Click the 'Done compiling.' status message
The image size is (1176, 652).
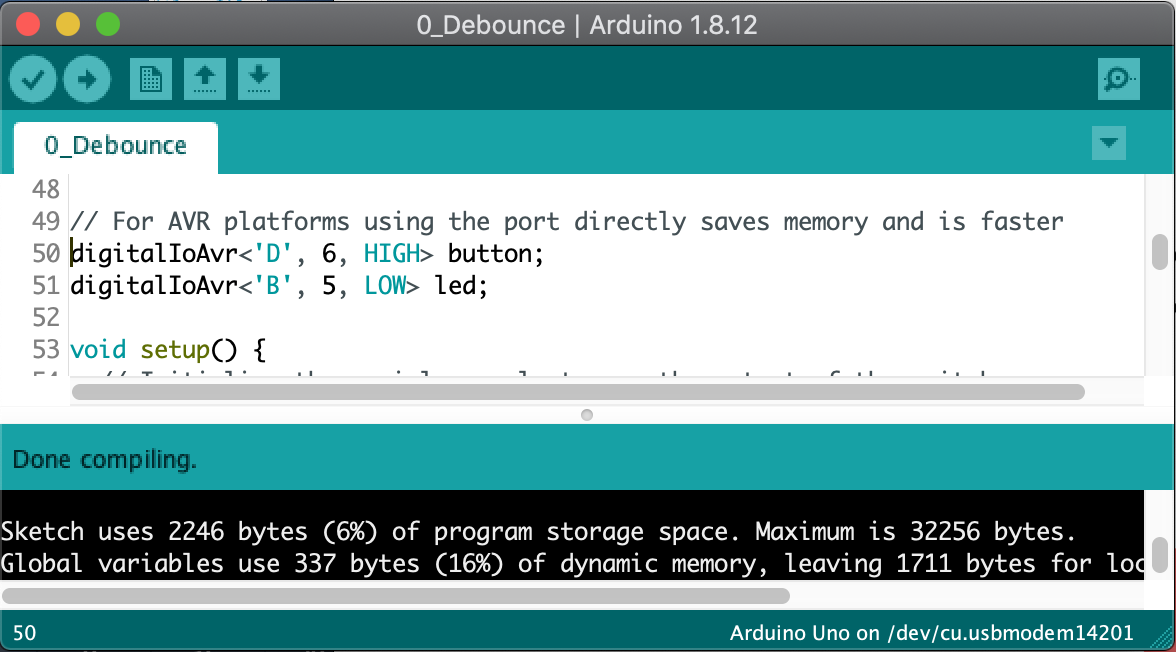(105, 459)
